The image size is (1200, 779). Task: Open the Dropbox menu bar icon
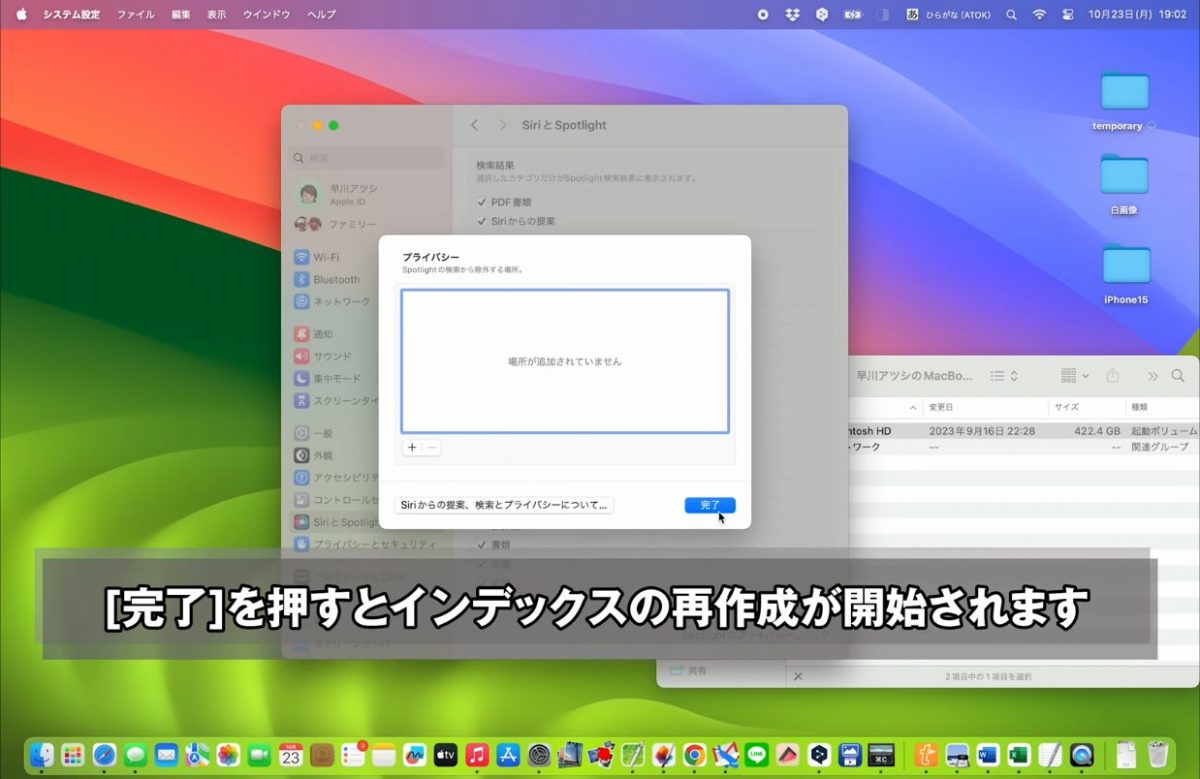pos(793,15)
